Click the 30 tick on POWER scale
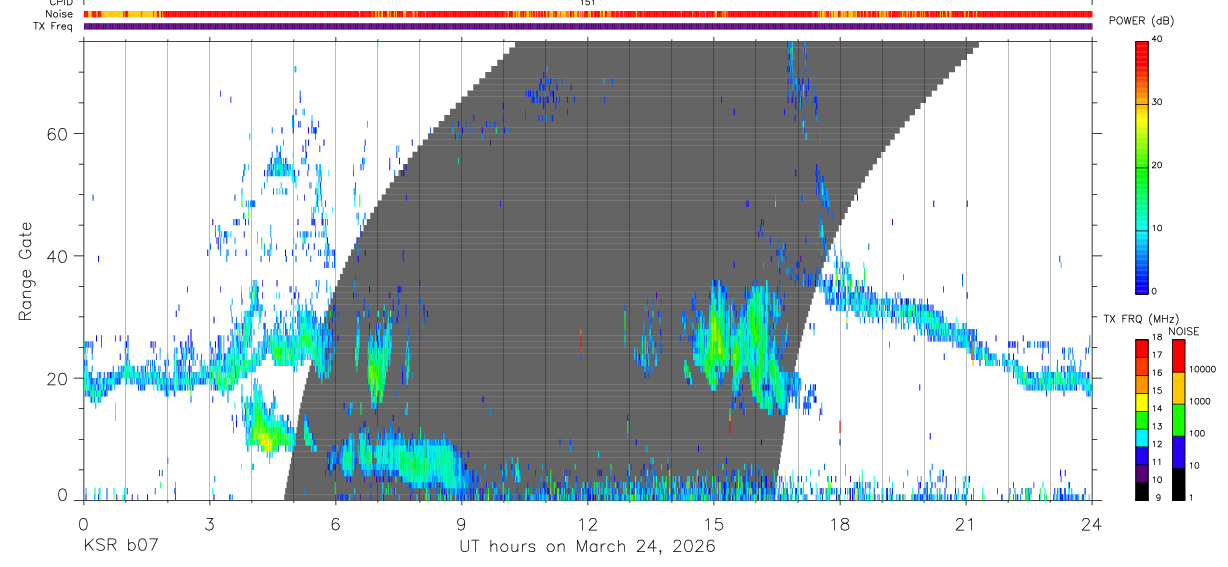The width and height of the screenshot is (1228, 567). 1158,102
